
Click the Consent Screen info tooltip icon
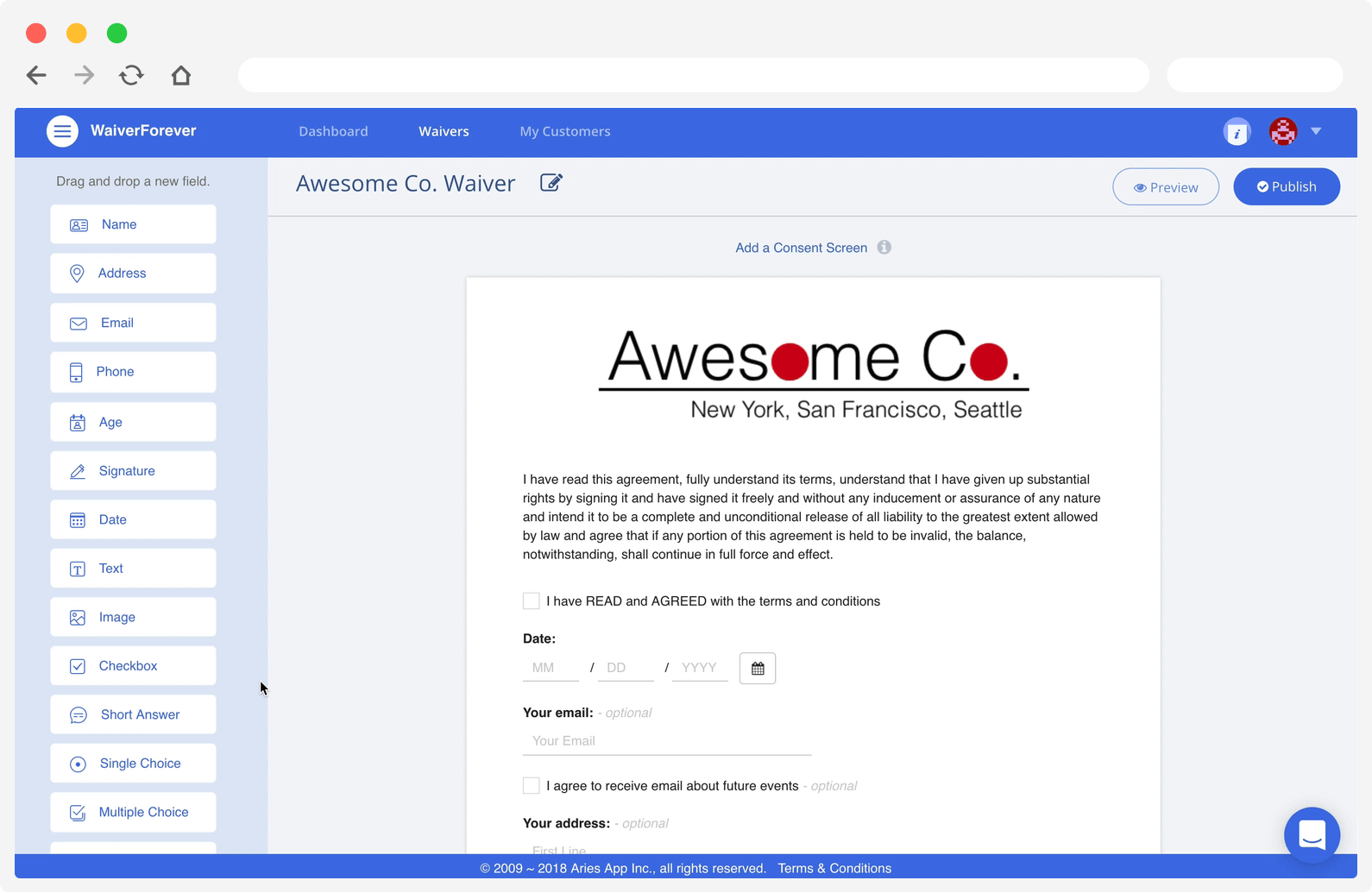click(x=884, y=247)
